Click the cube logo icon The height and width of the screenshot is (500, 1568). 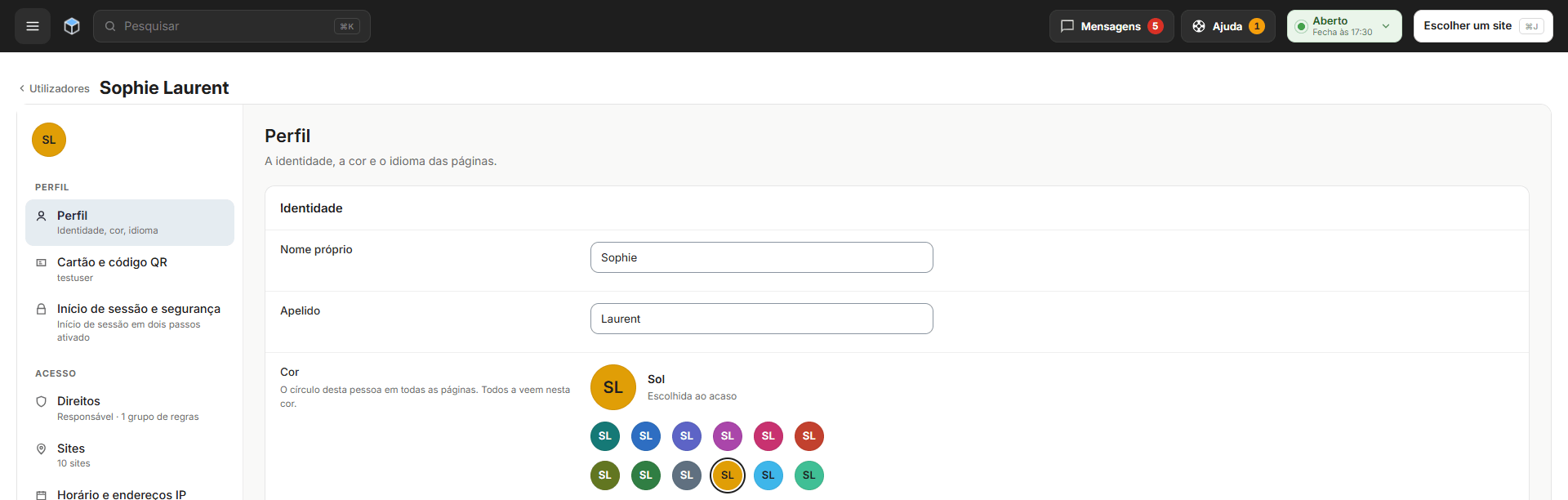pyautogui.click(x=72, y=26)
